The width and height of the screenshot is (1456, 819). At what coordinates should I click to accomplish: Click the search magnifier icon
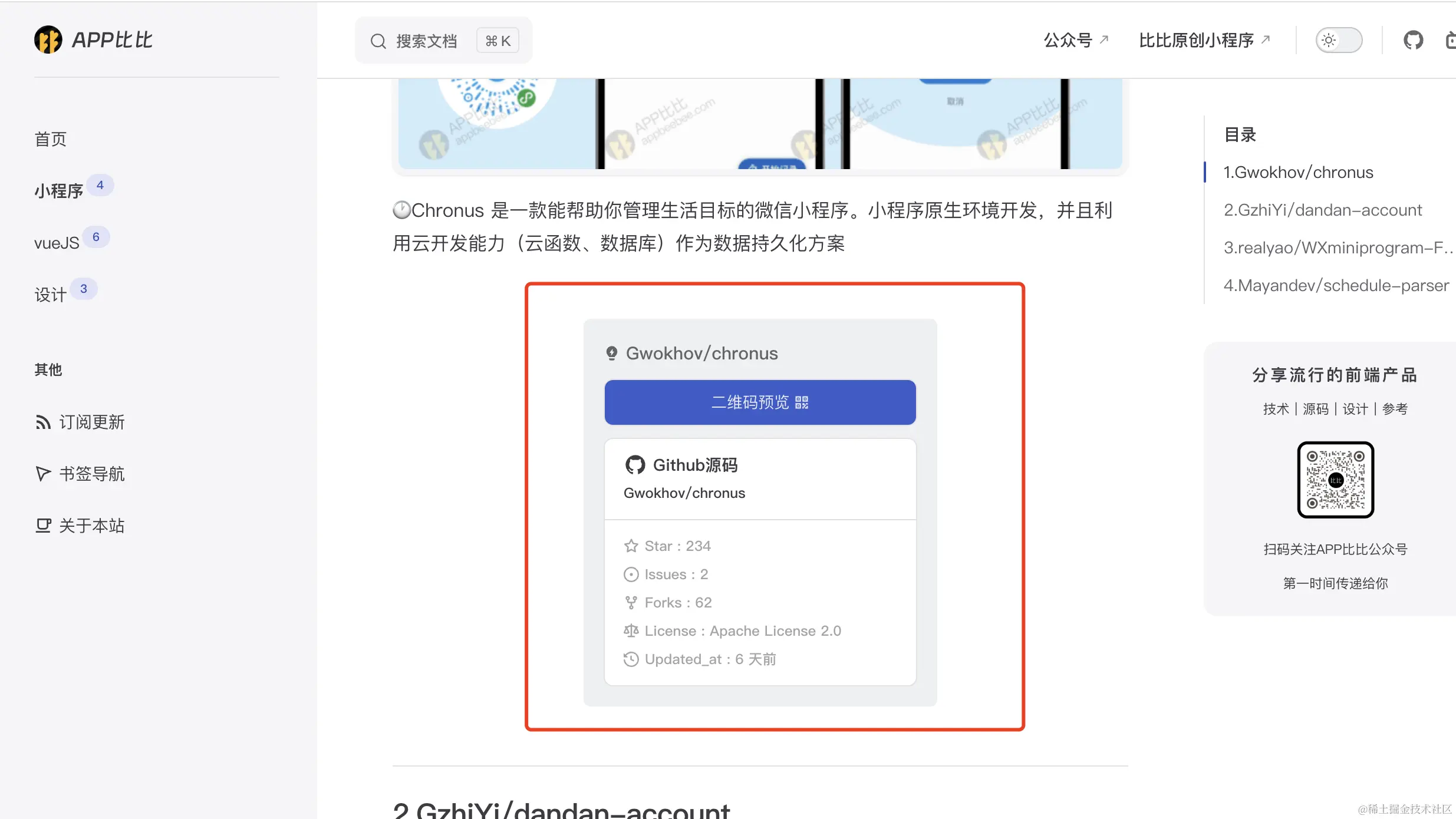pos(378,41)
